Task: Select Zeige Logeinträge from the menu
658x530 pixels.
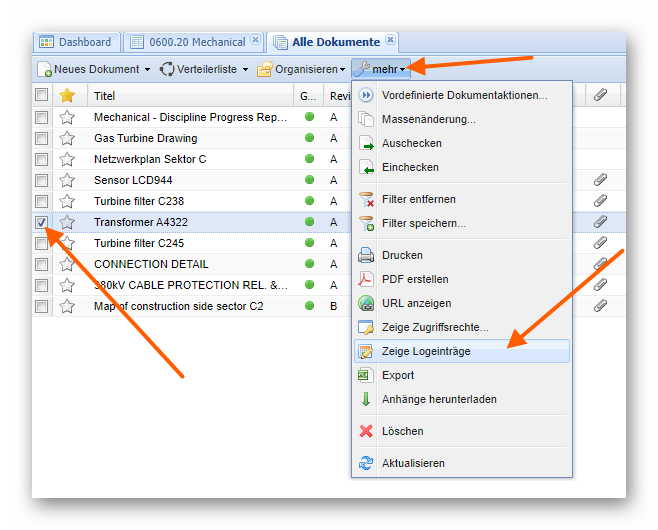Action: (x=426, y=351)
